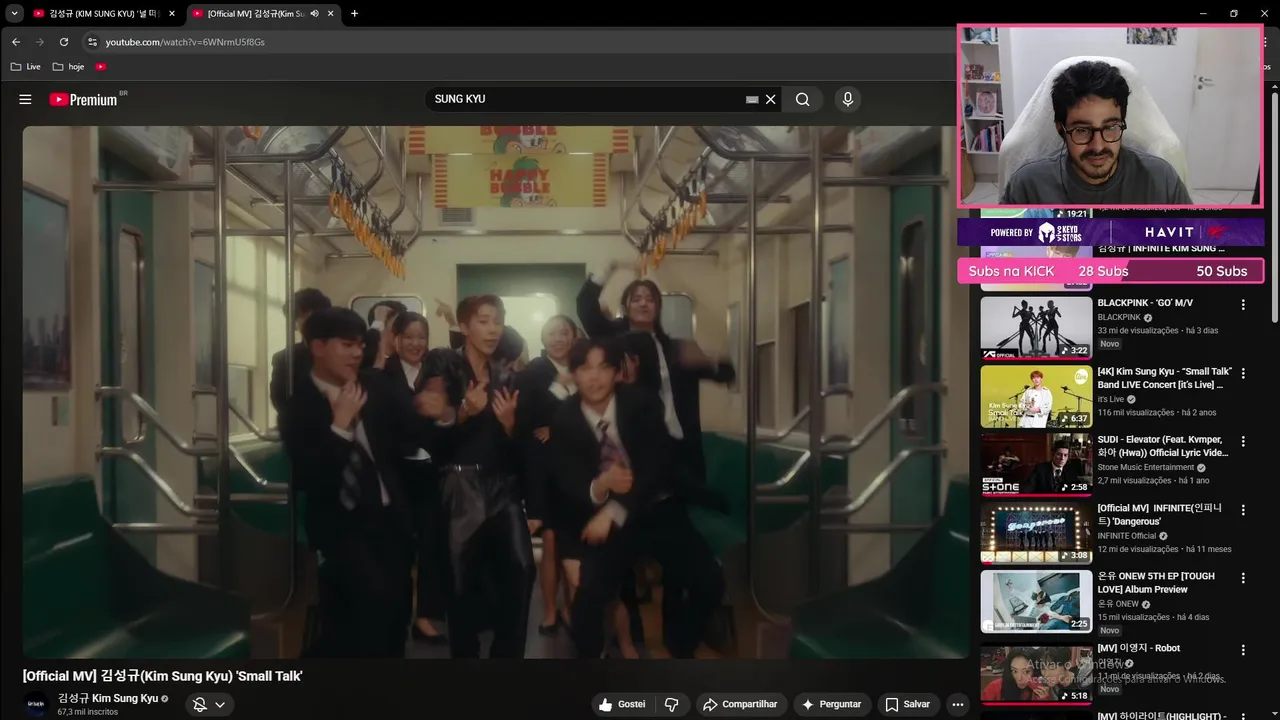Open the Live bookmarks folder
1280x720 pixels.
[25, 66]
